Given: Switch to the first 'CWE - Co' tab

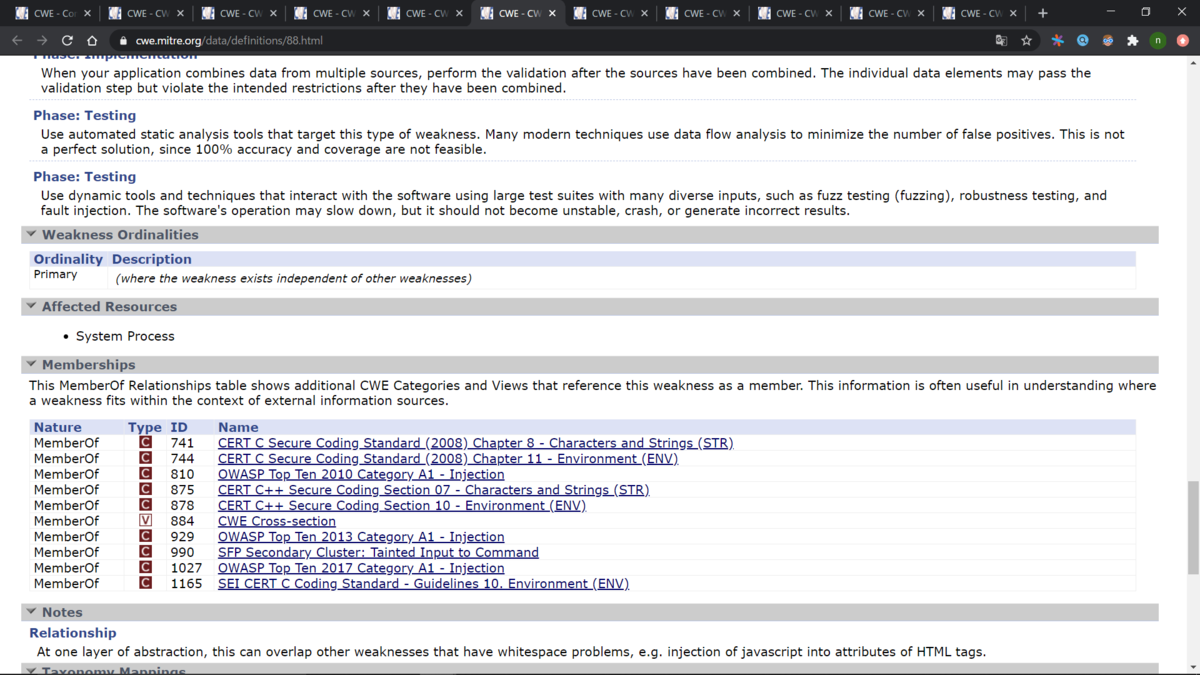Looking at the screenshot, I should [52, 13].
